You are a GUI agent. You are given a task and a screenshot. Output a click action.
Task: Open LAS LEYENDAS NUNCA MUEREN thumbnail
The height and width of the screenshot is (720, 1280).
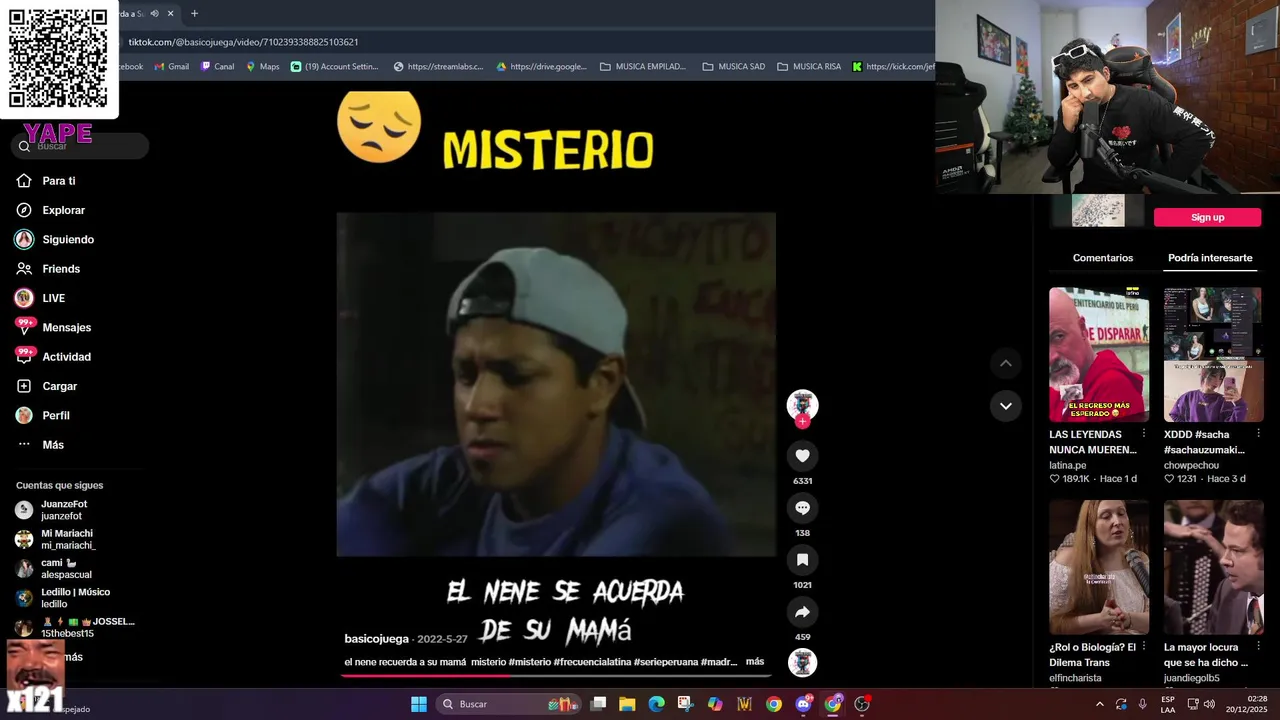pyautogui.click(x=1099, y=355)
